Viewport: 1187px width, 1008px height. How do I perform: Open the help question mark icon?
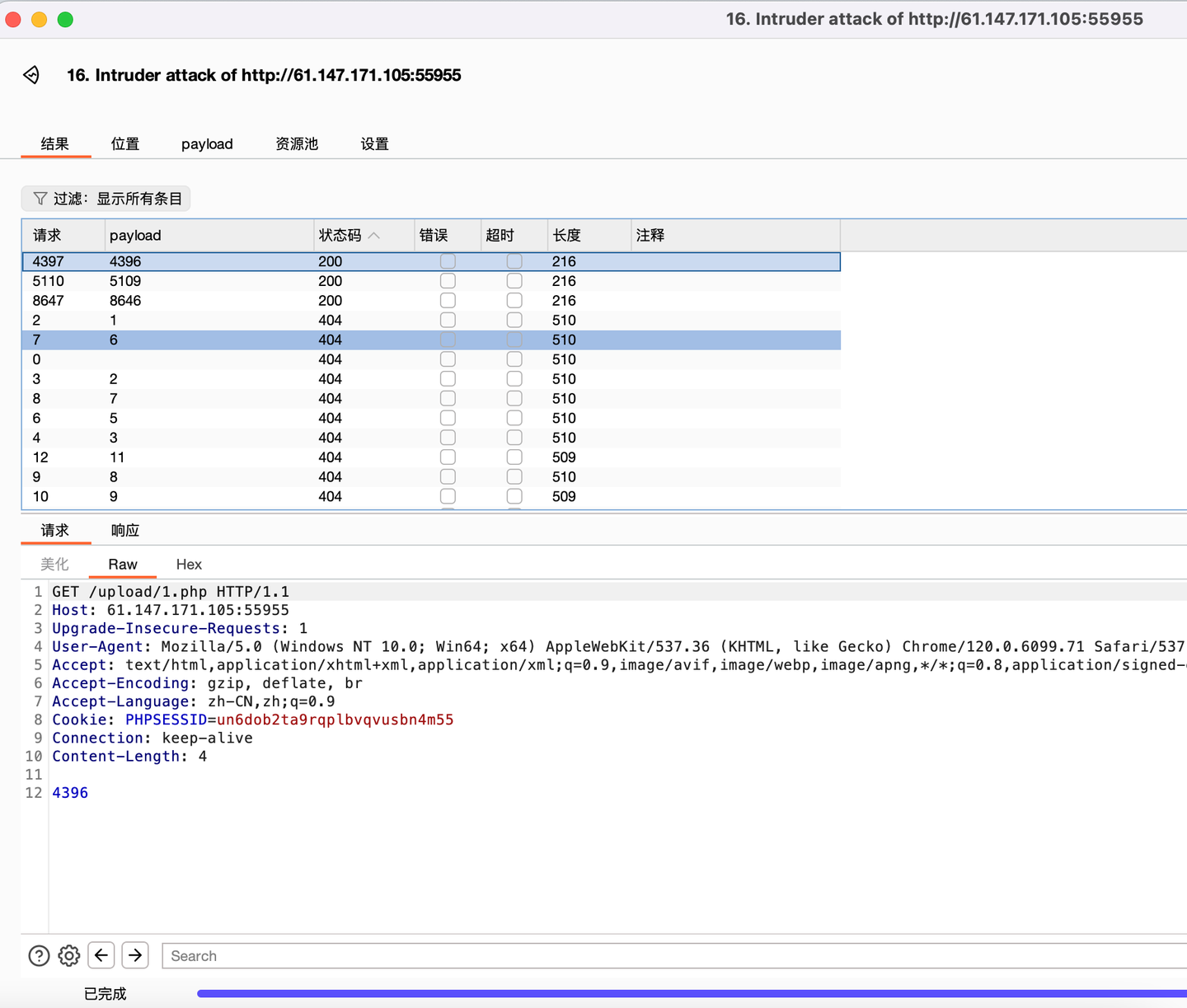click(39, 955)
